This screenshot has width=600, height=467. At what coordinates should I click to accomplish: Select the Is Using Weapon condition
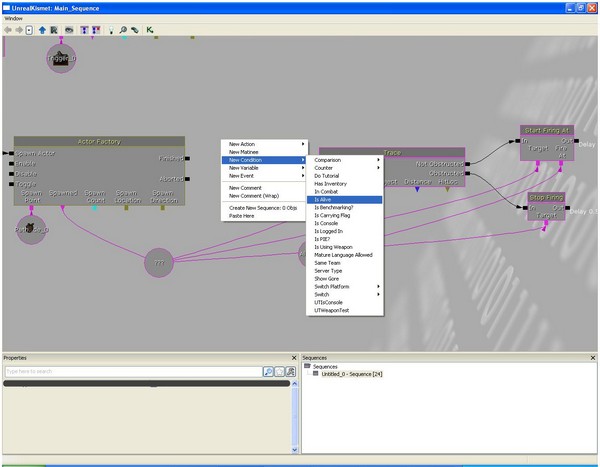pos(344,247)
